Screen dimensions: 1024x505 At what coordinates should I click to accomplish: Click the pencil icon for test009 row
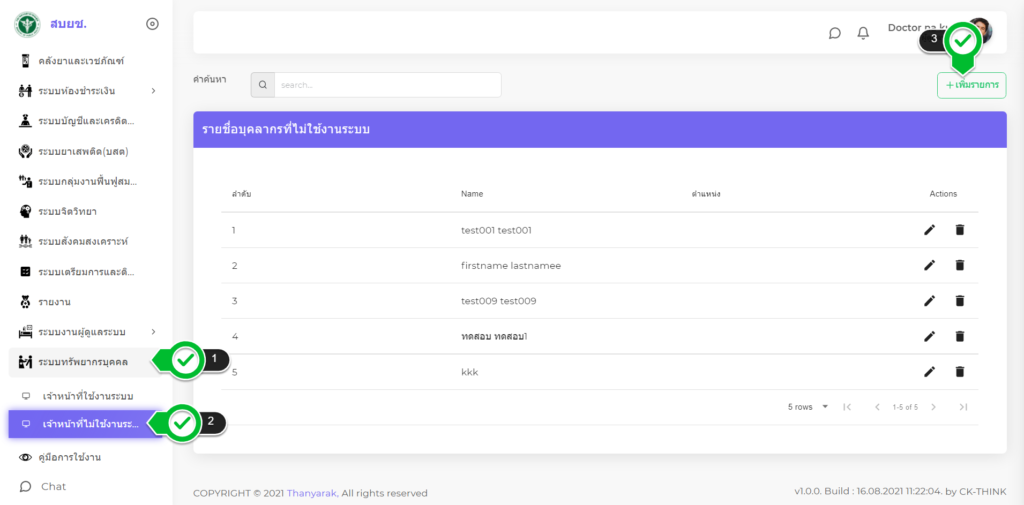click(929, 301)
